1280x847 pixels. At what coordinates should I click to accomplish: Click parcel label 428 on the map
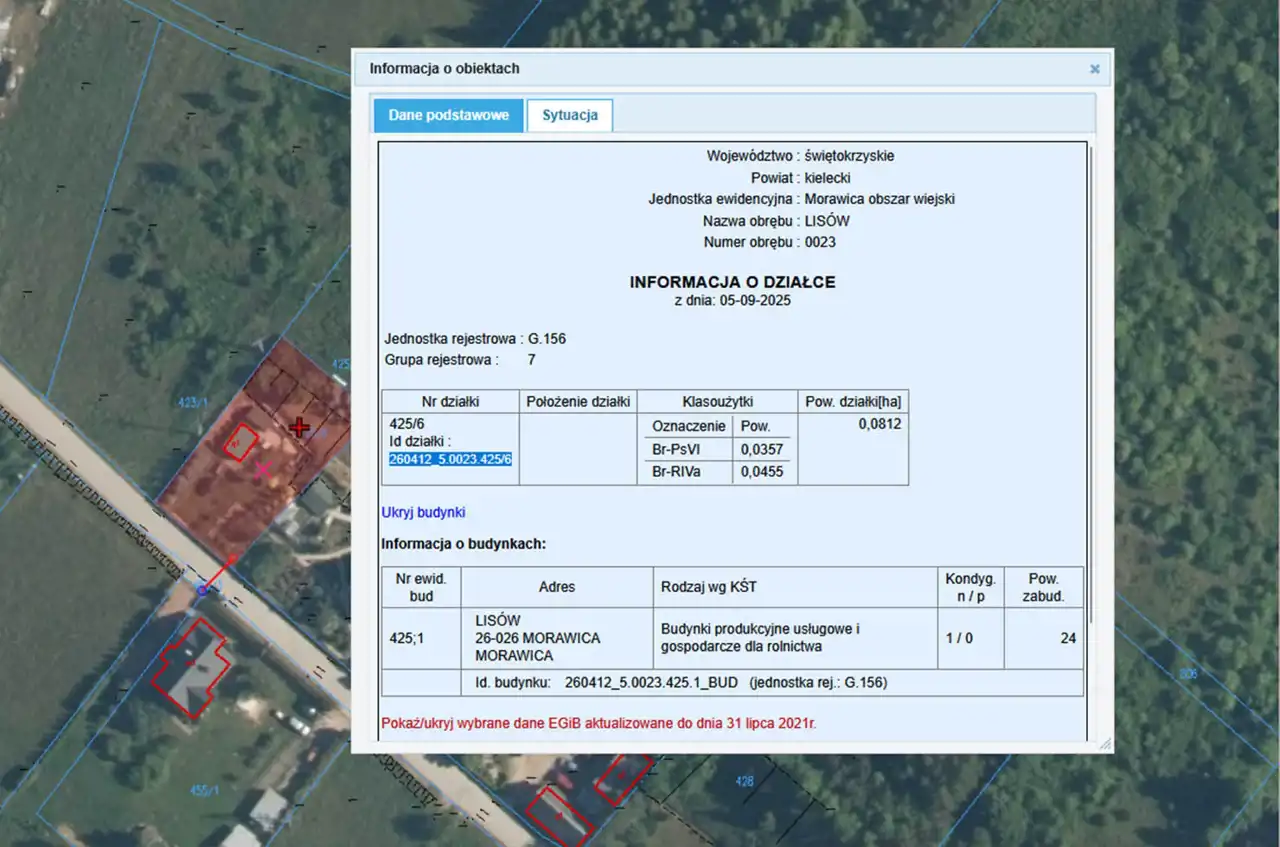744,781
